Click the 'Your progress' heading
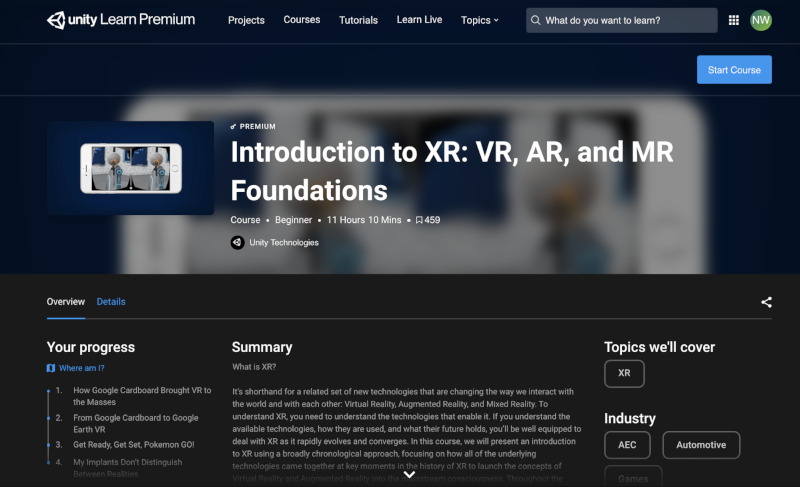This screenshot has height=487, width=800. coord(91,347)
